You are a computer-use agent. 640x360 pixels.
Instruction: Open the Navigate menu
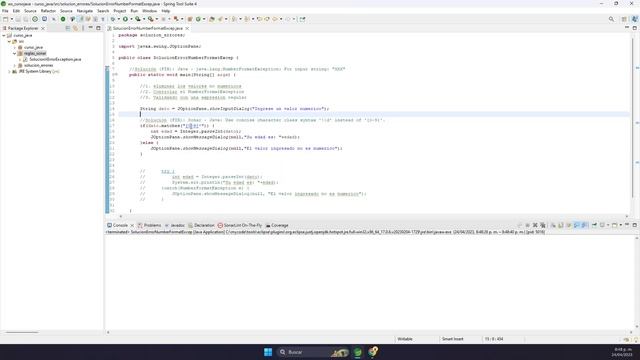point(84,11)
